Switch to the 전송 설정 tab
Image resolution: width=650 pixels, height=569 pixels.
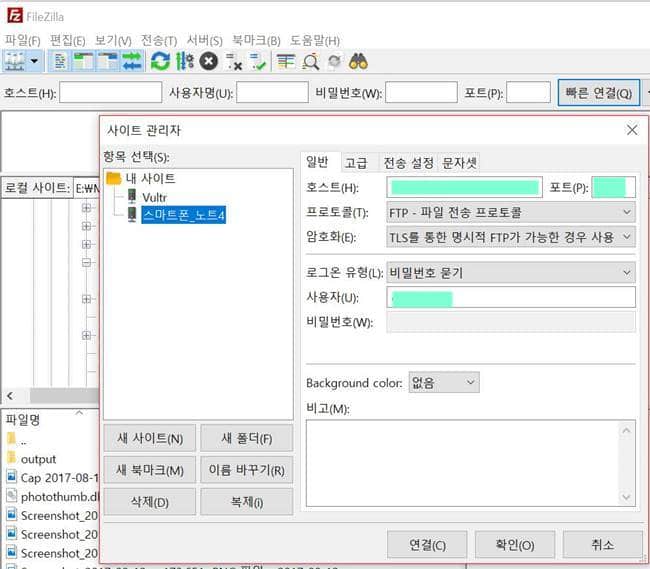408,163
